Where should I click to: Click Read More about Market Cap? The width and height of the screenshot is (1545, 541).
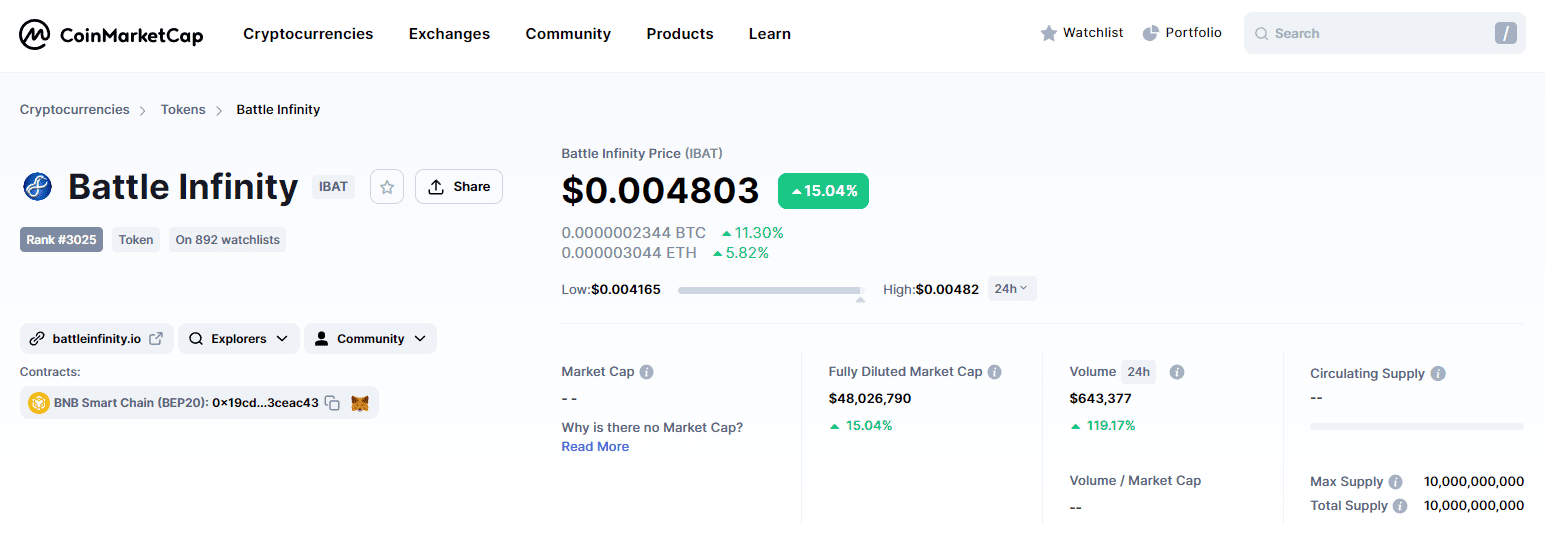coord(595,447)
